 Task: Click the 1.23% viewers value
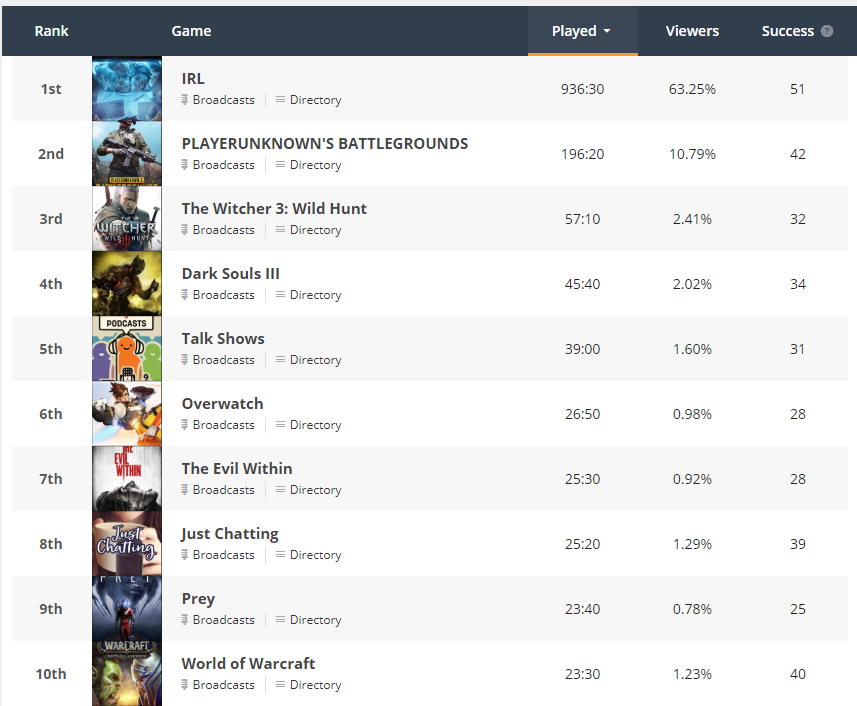pyautogui.click(x=692, y=674)
